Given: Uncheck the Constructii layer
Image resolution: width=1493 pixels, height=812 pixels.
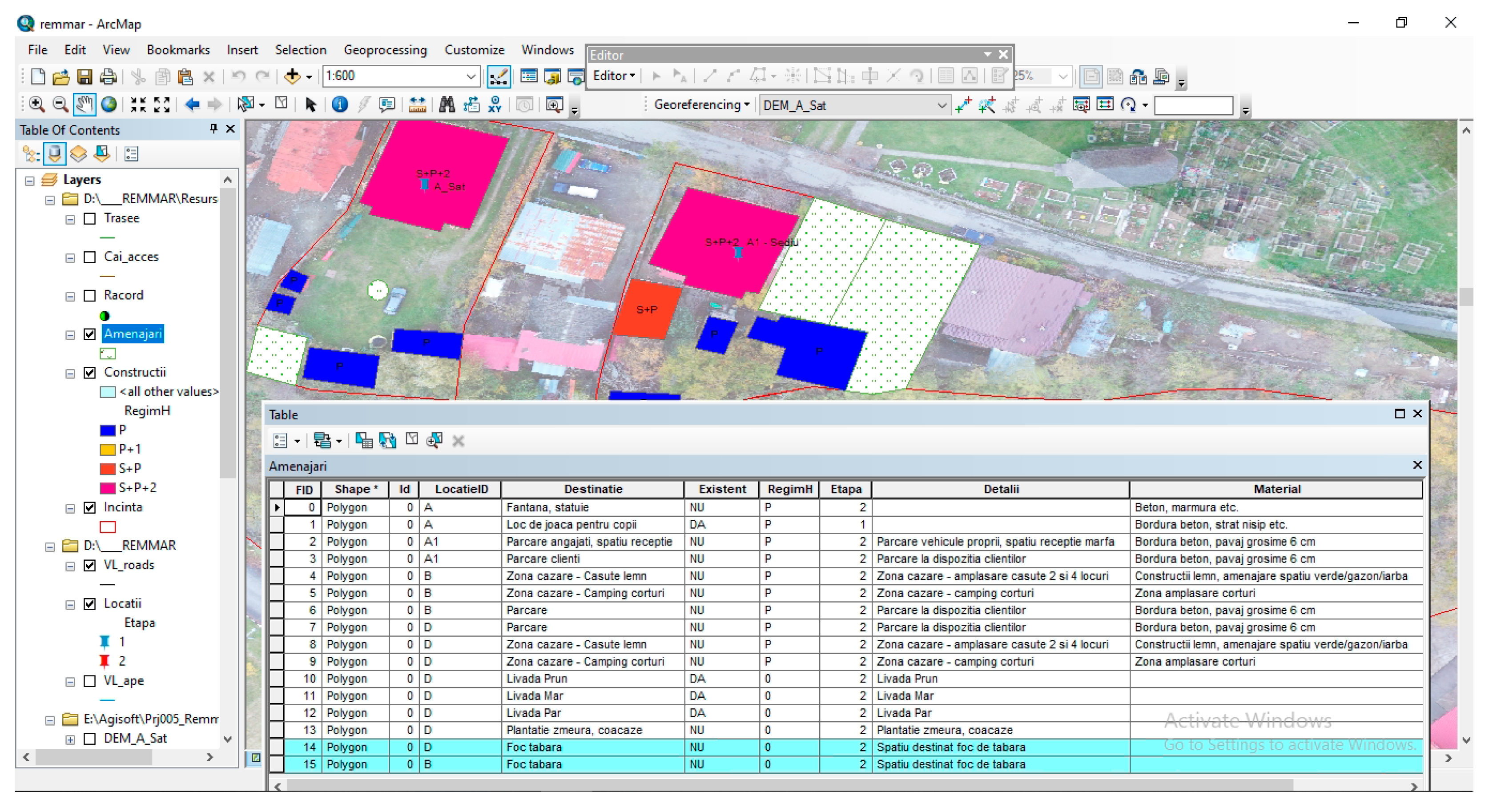Looking at the screenshot, I should click(90, 372).
